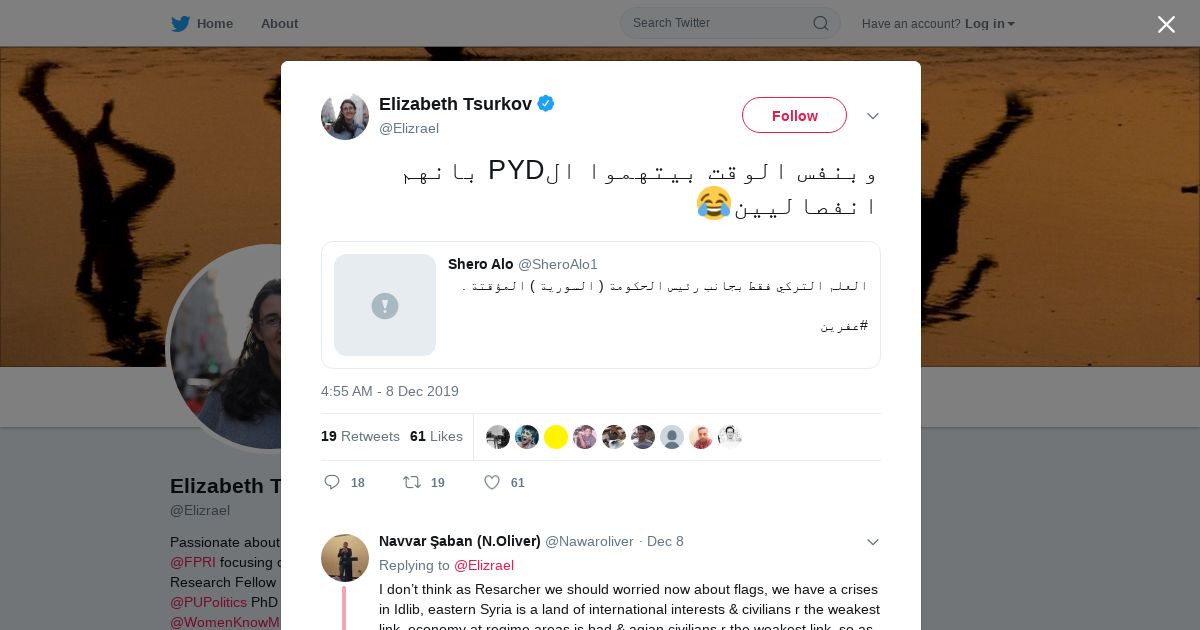Click the reply speech bubble icon

332,482
